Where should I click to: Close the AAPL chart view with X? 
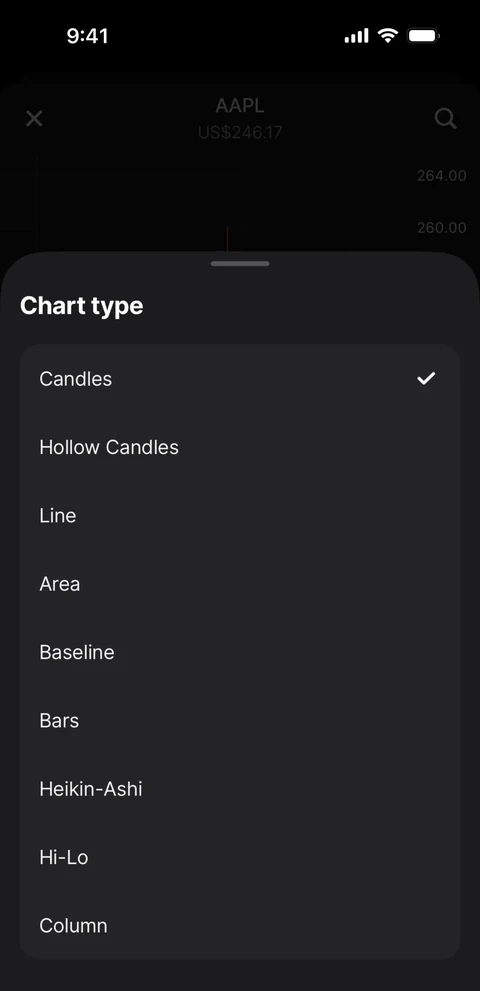(34, 118)
